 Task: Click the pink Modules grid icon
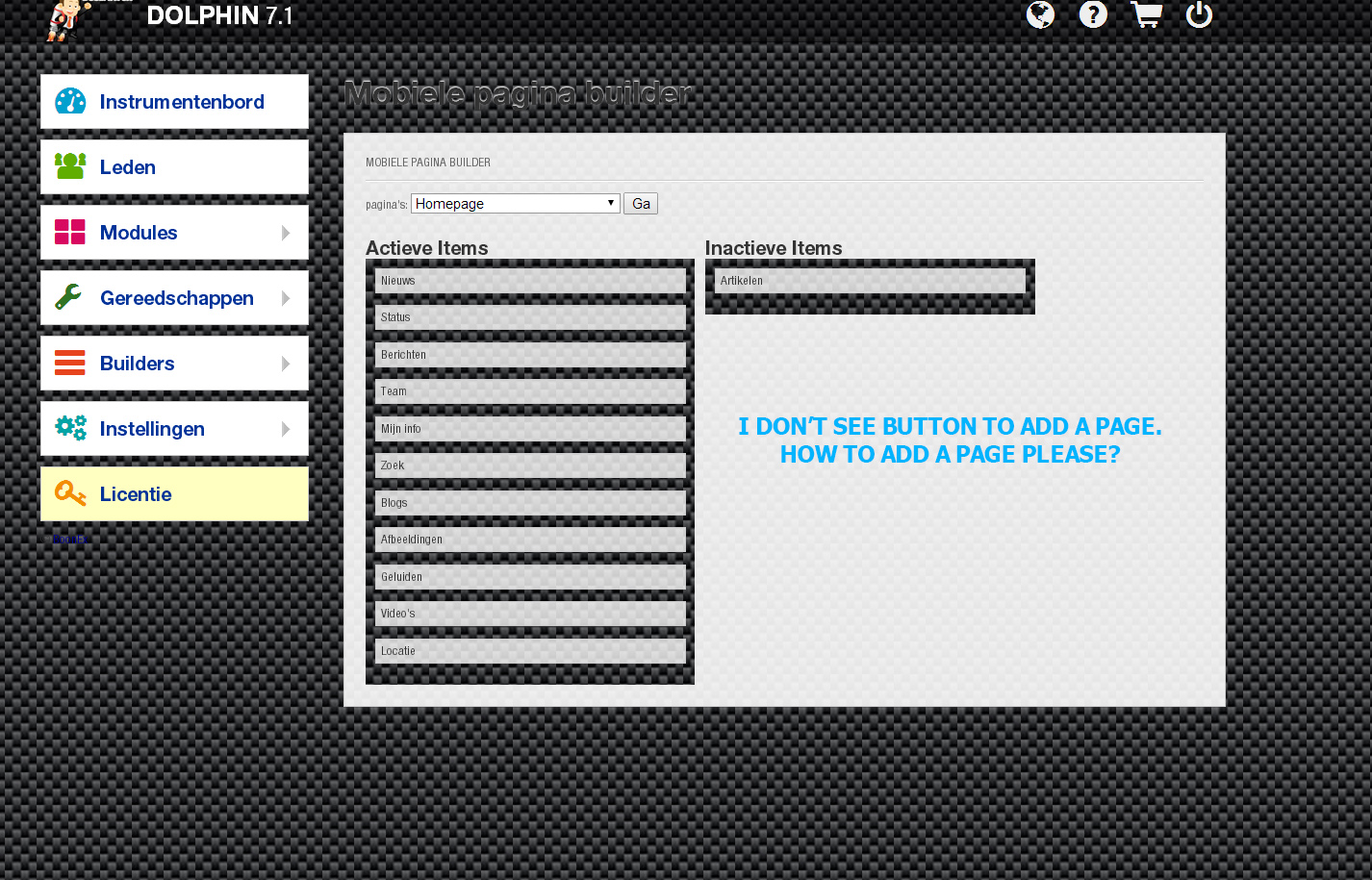pyautogui.click(x=70, y=232)
